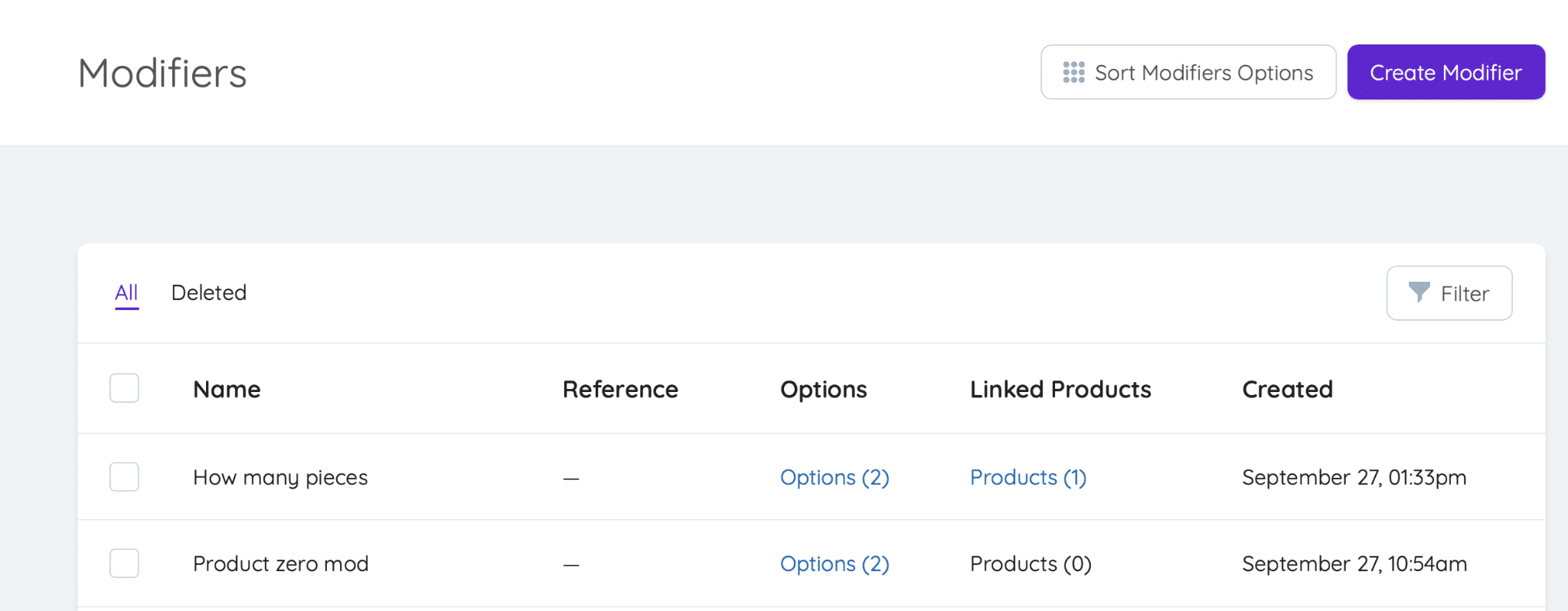Click the grid icon on Sort Modifiers Options
This screenshot has width=1568, height=611.
pyautogui.click(x=1075, y=72)
